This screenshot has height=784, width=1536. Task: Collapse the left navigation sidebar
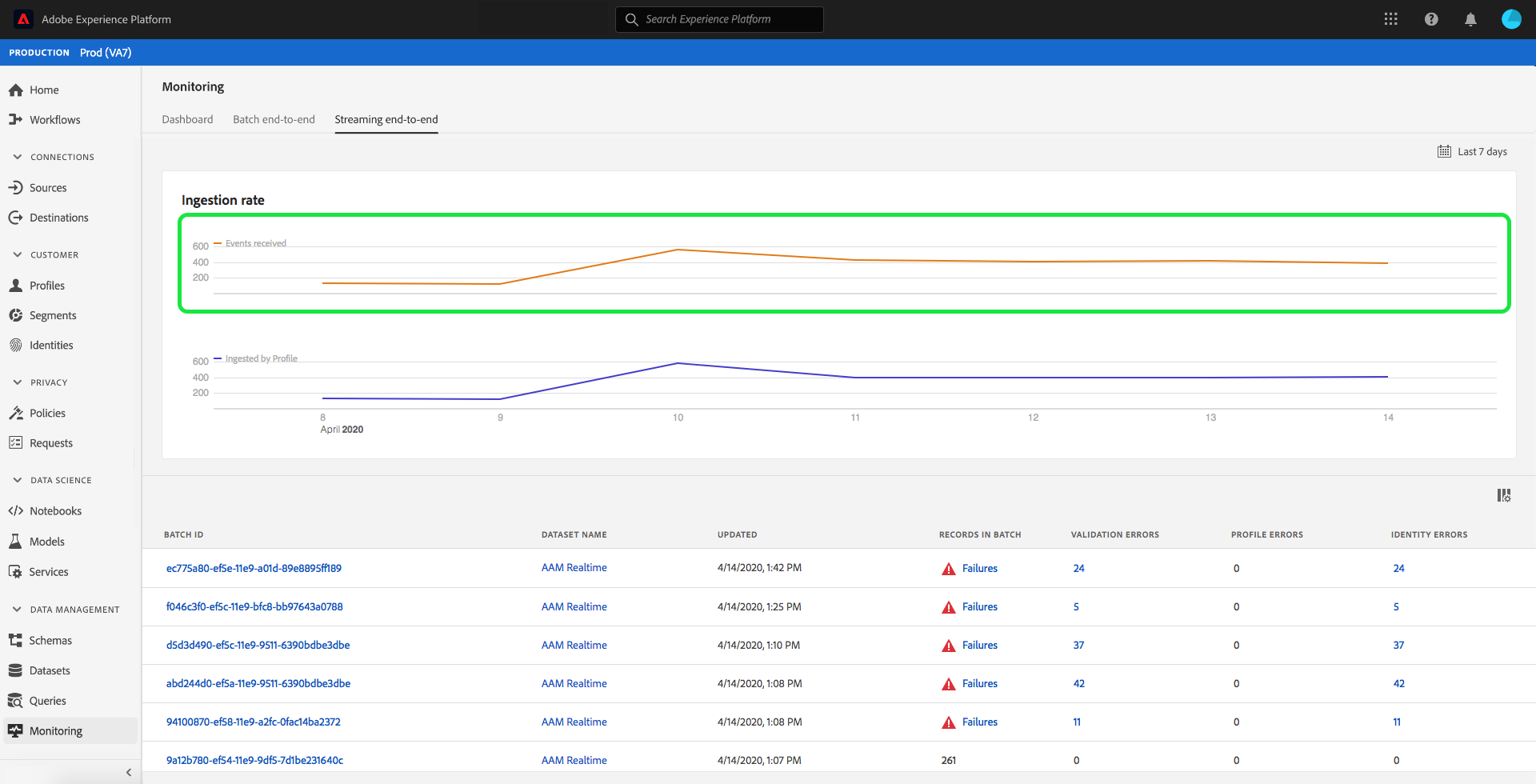click(129, 772)
